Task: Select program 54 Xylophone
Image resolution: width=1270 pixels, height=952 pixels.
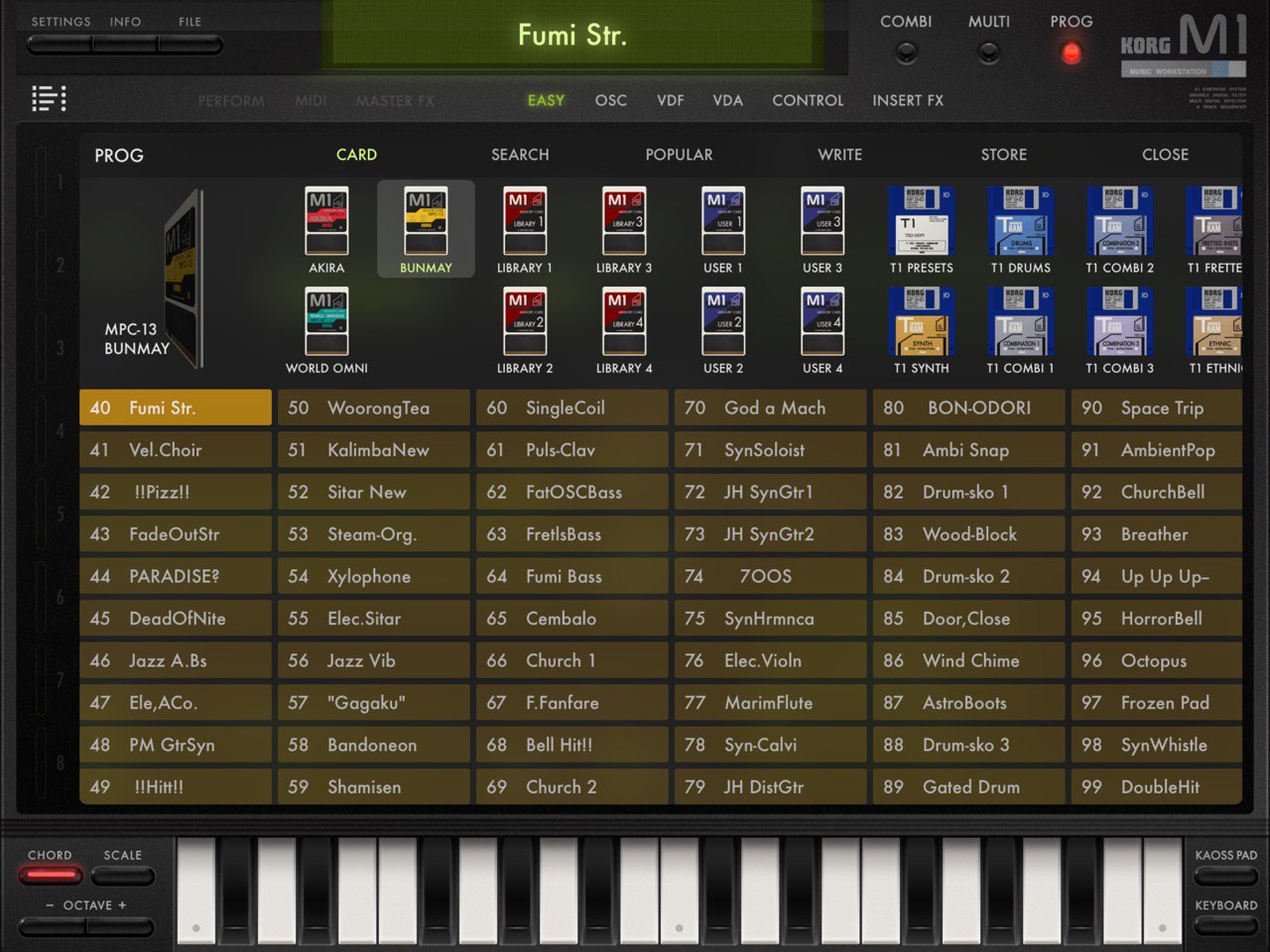Action: (374, 576)
